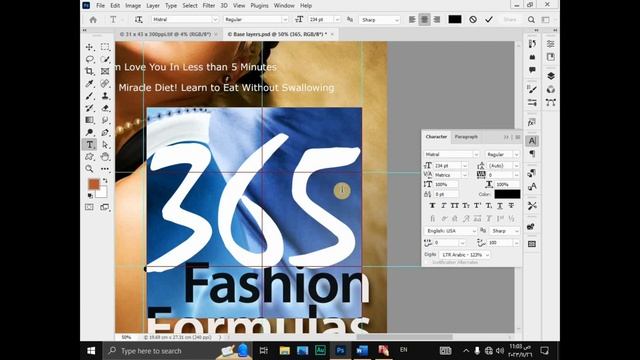Viewport: 640px width, 360px height.
Task: Toggle Strikethrough in Character panel
Action: click(511, 206)
